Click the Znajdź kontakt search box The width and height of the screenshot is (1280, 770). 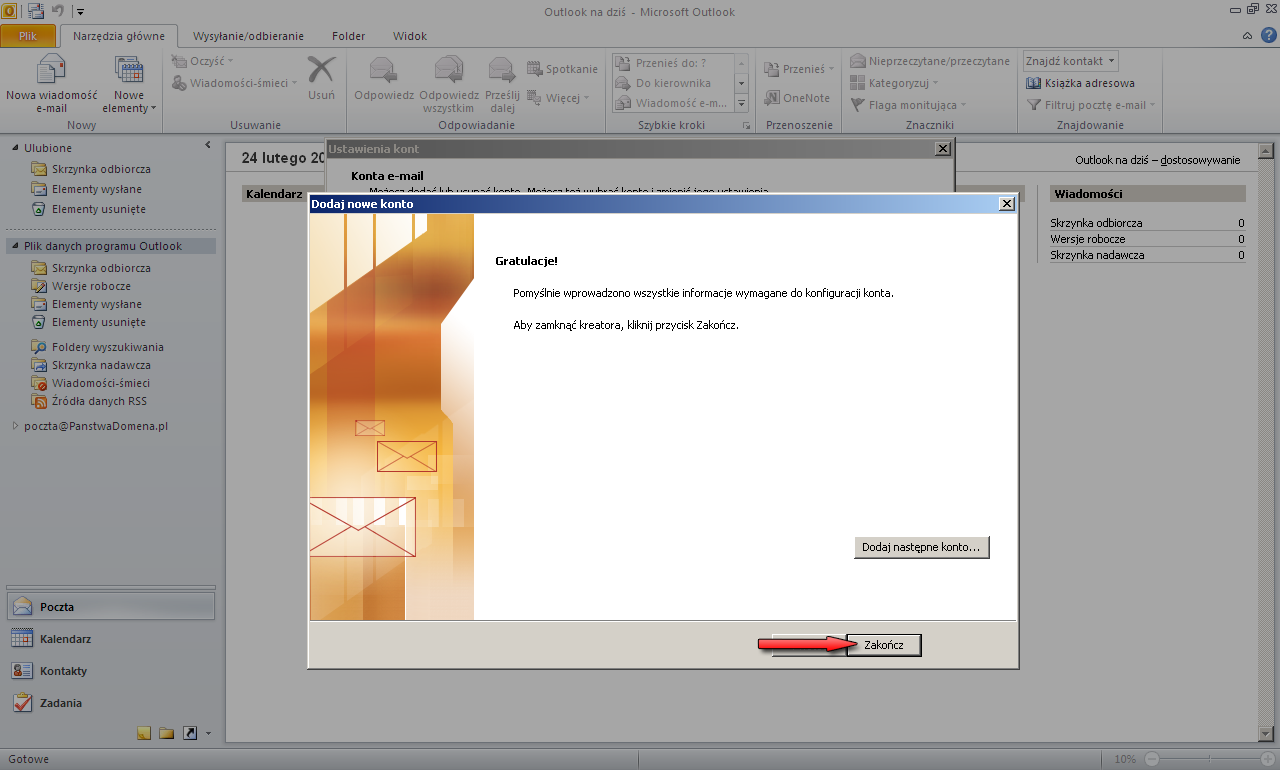click(1070, 61)
